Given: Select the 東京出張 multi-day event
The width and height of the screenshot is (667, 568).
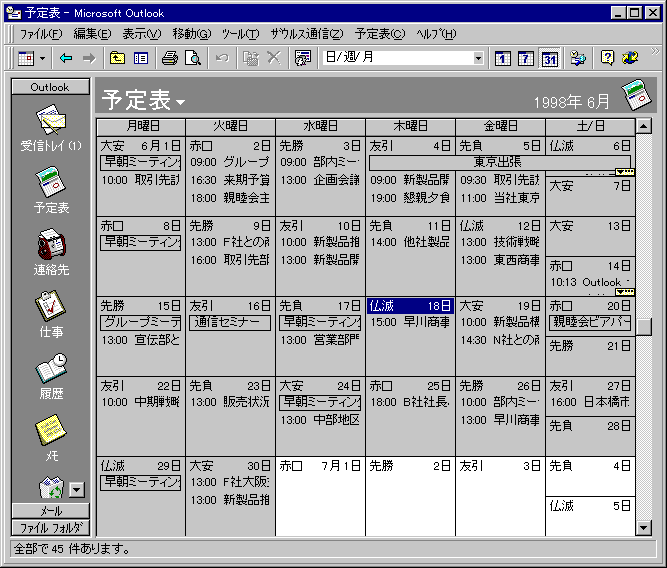Looking at the screenshot, I should [500, 162].
